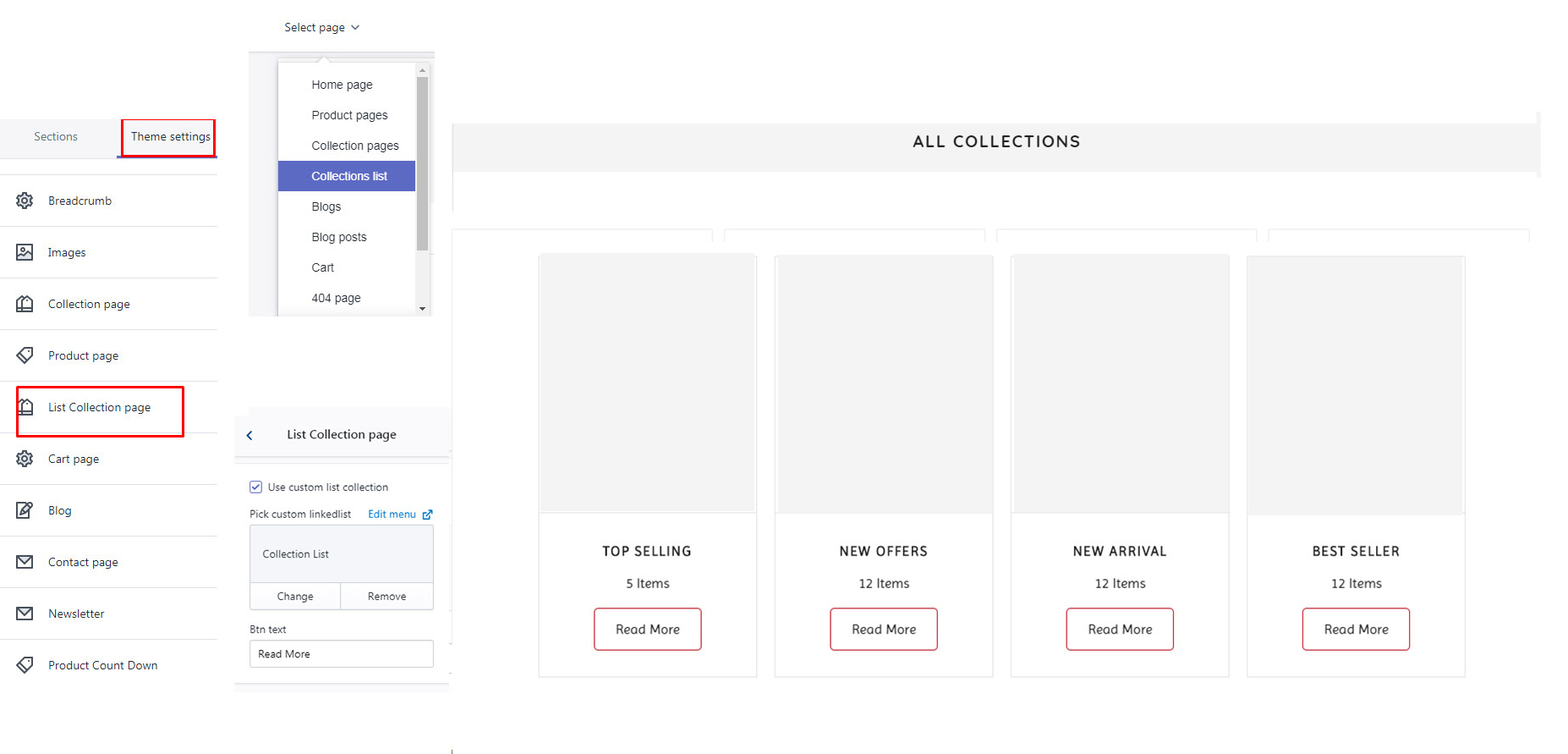
Task: Open the Images settings row
Action: coord(108,252)
